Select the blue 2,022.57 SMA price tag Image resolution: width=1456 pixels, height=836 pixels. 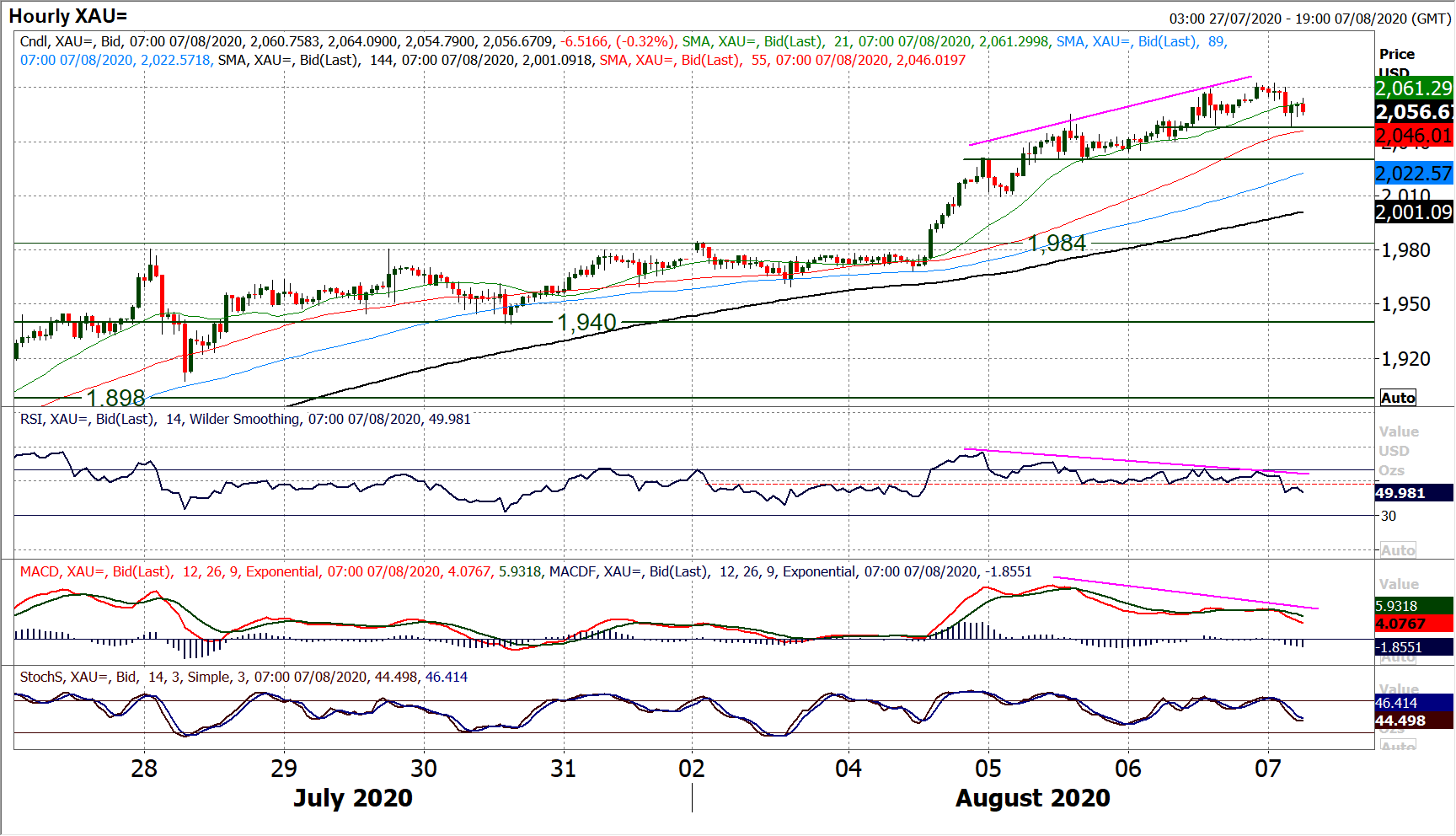pyautogui.click(x=1413, y=174)
